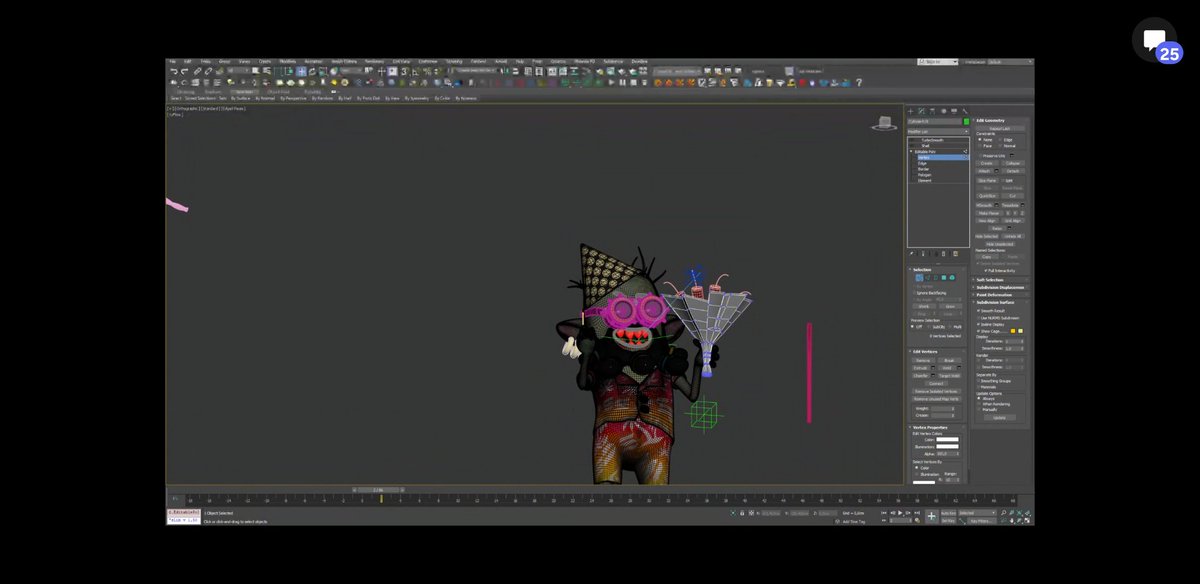Viewport: 1200px width, 584px height.
Task: Click the Element sub-object icon in the Selection rollout
Action: tap(952, 277)
